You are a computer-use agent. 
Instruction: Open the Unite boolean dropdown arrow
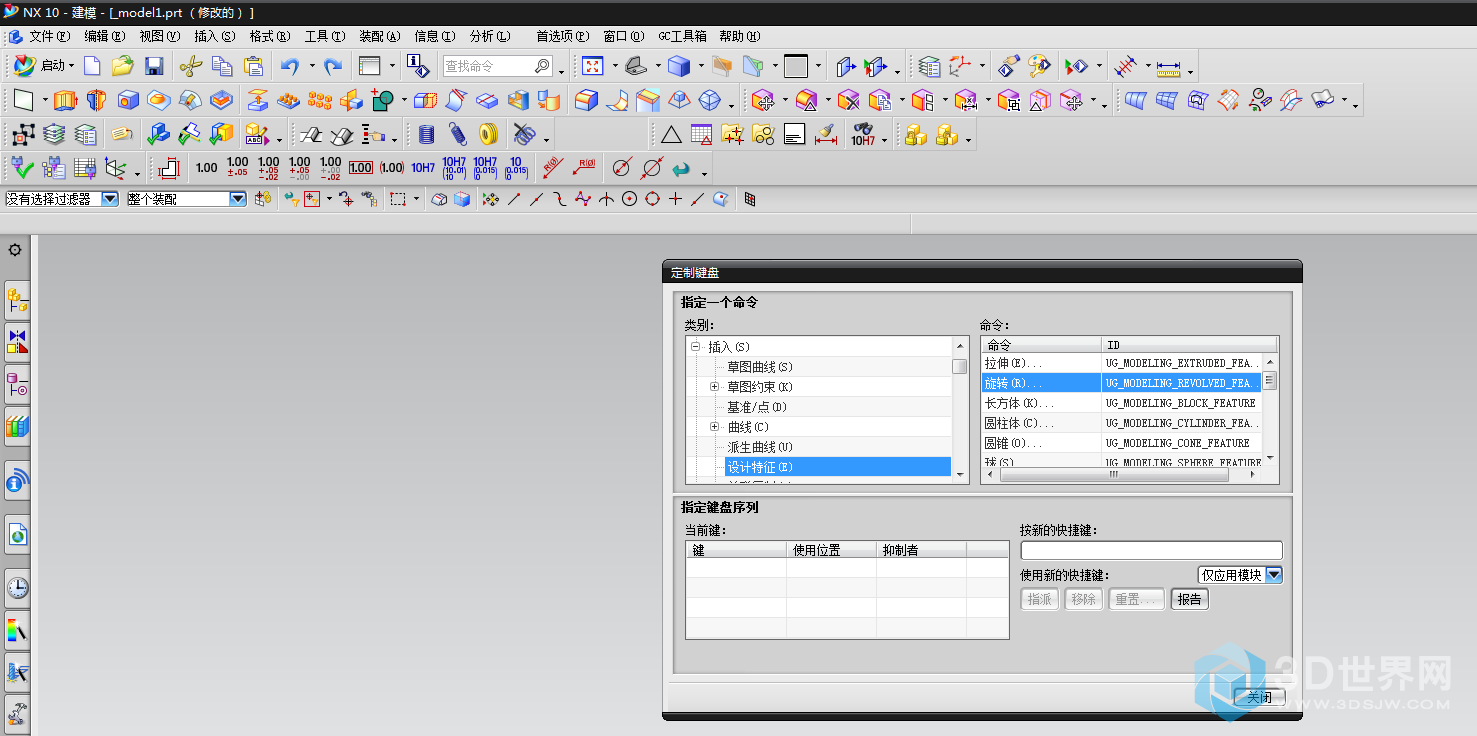[x=404, y=100]
